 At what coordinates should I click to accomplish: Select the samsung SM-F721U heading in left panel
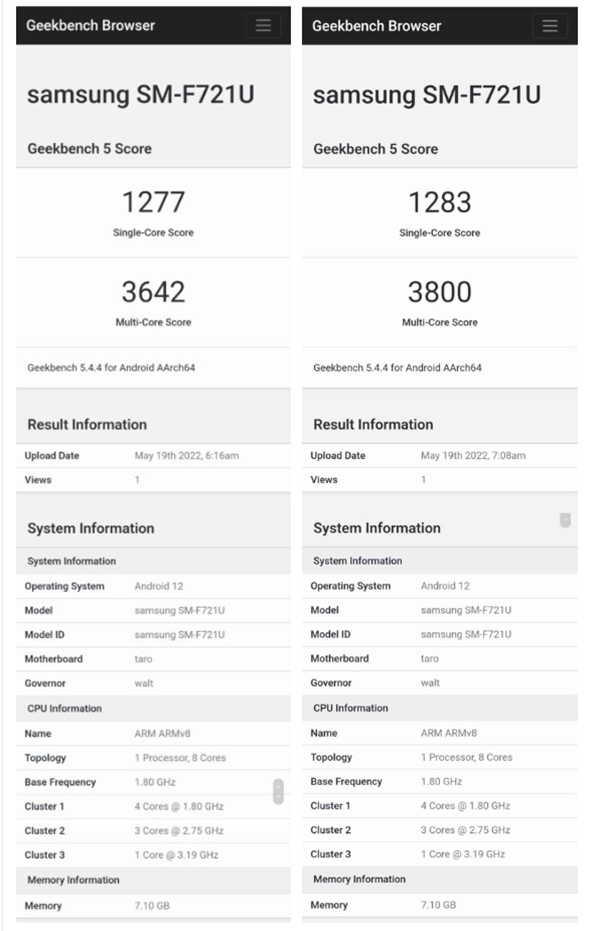(140, 95)
